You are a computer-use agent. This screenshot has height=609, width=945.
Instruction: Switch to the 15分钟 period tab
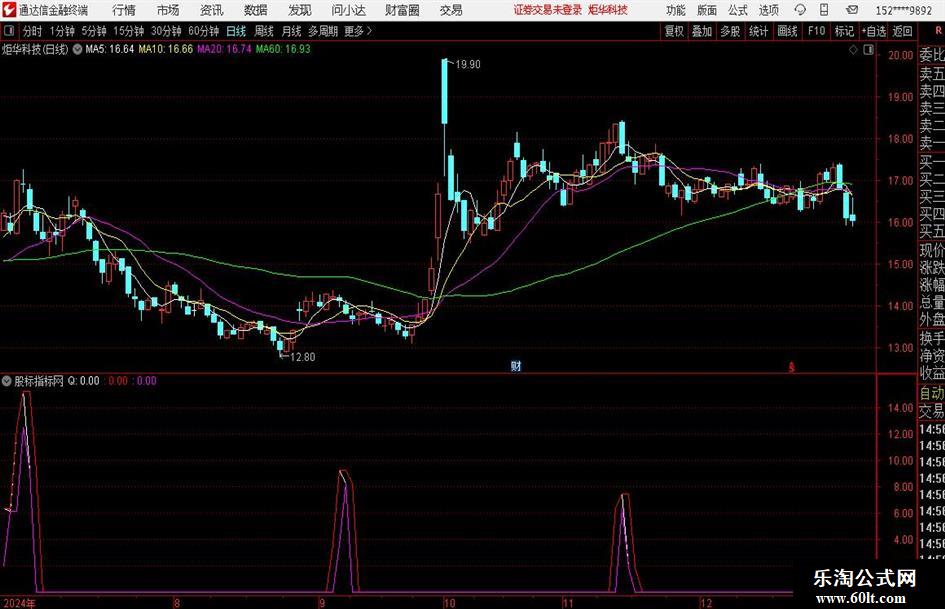coord(129,31)
